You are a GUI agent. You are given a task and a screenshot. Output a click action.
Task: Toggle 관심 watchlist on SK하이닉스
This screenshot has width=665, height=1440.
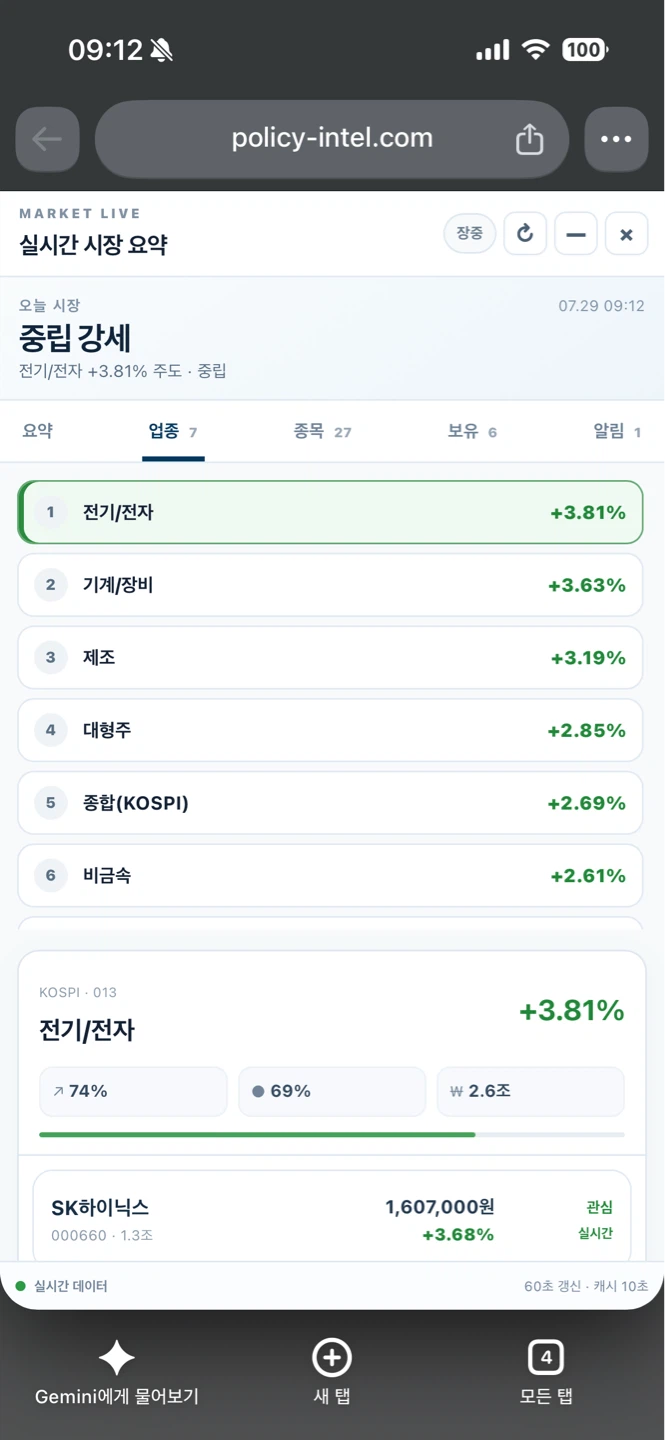[x=600, y=1208]
